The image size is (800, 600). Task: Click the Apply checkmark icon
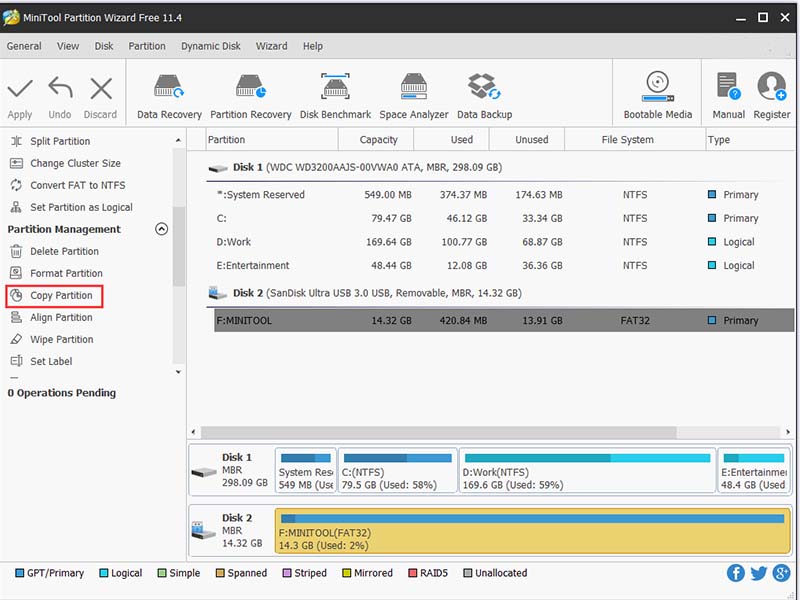tap(20, 89)
